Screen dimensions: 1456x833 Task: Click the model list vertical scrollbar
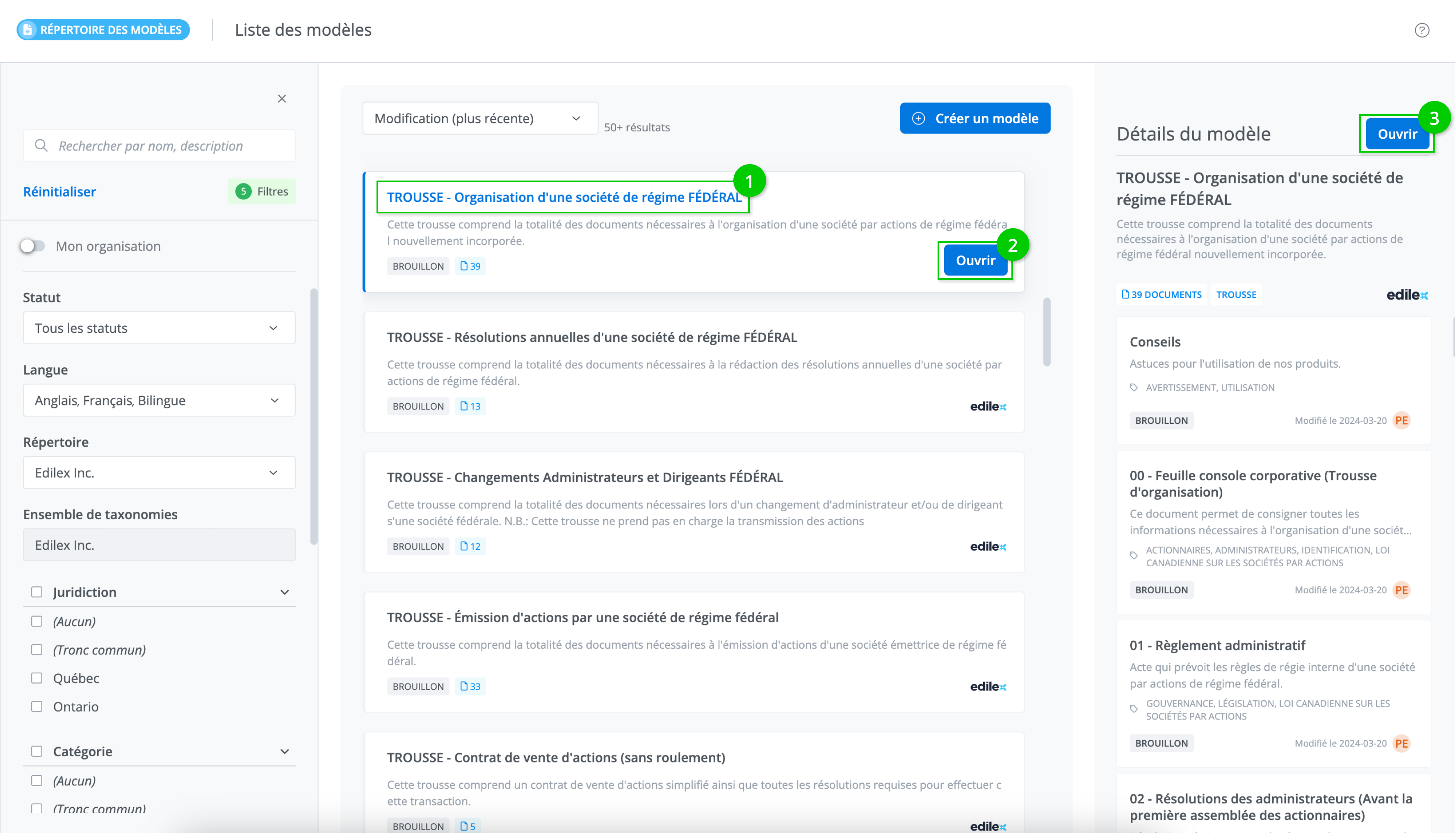[1046, 332]
